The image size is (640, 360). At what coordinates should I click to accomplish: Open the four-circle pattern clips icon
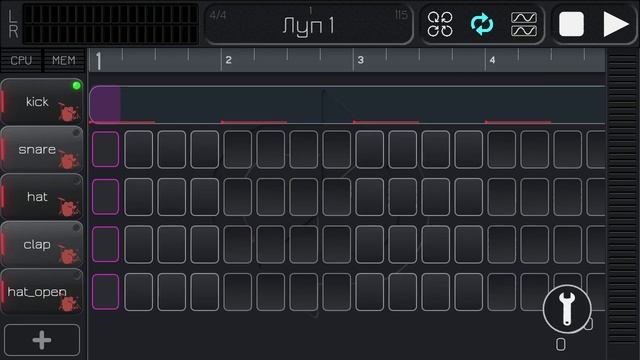(x=440, y=24)
